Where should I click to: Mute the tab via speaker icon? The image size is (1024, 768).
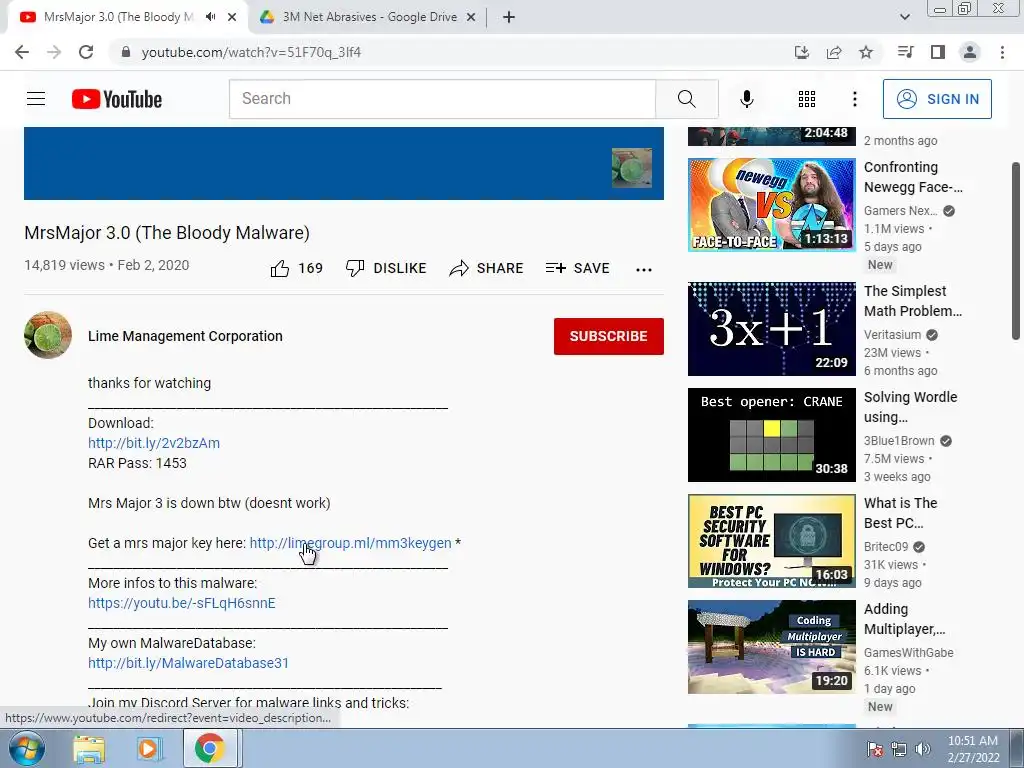(x=210, y=17)
